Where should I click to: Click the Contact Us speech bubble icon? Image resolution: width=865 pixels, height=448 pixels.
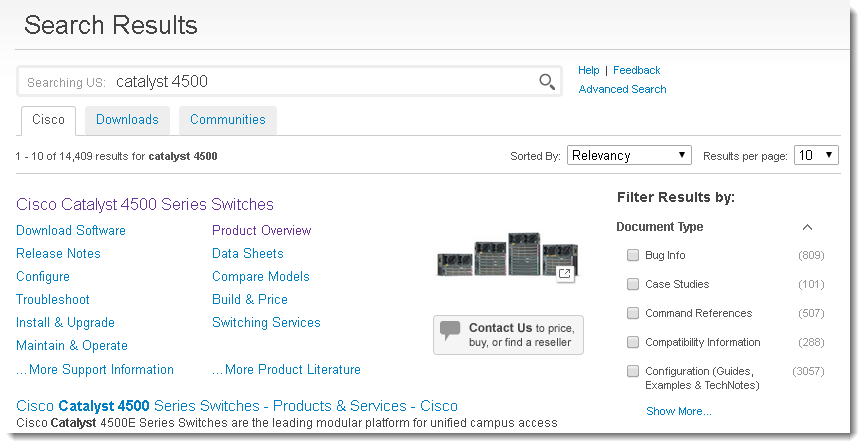tap(450, 330)
